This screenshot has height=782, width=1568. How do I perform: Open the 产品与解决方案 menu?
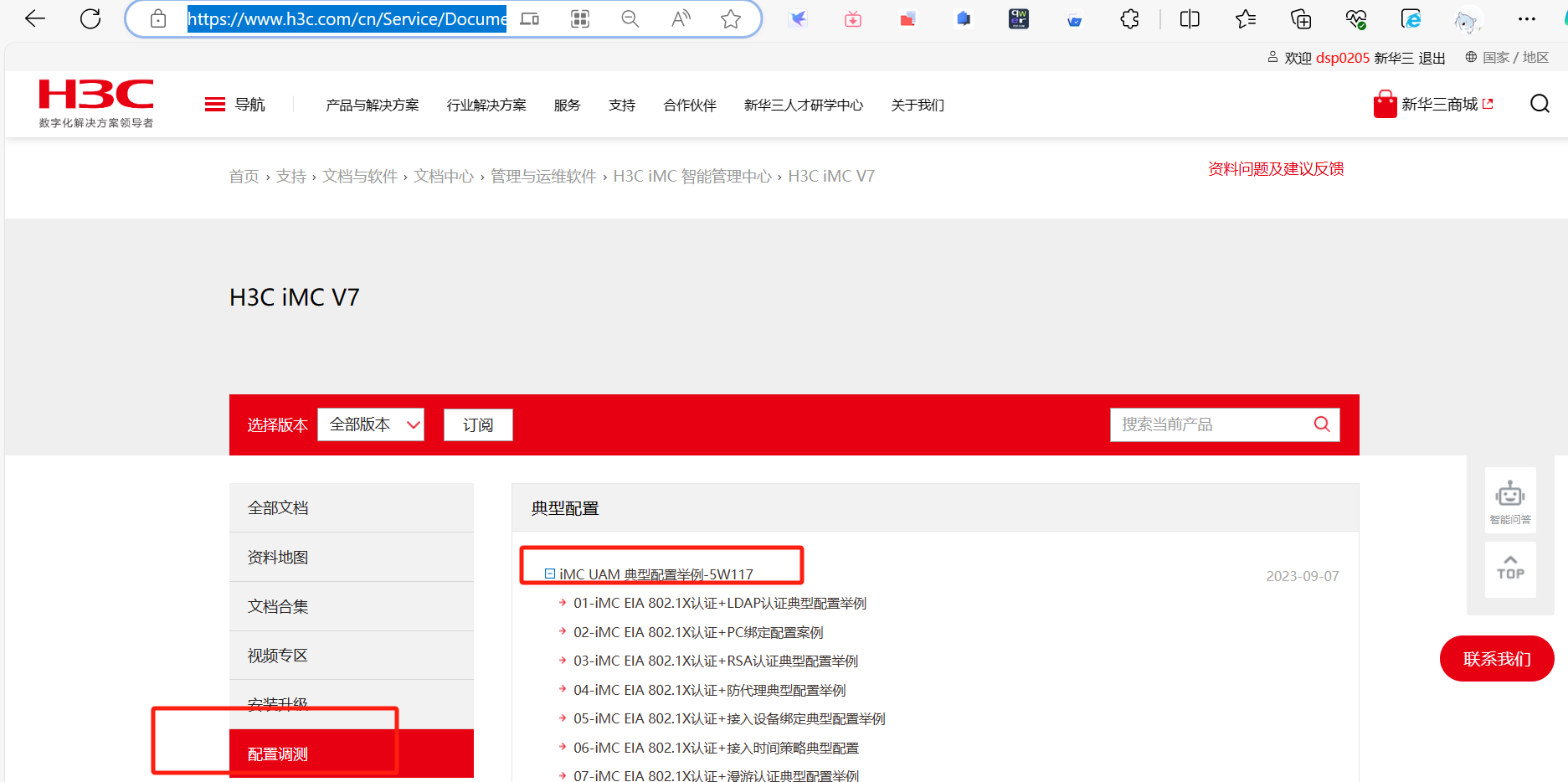[x=373, y=105]
